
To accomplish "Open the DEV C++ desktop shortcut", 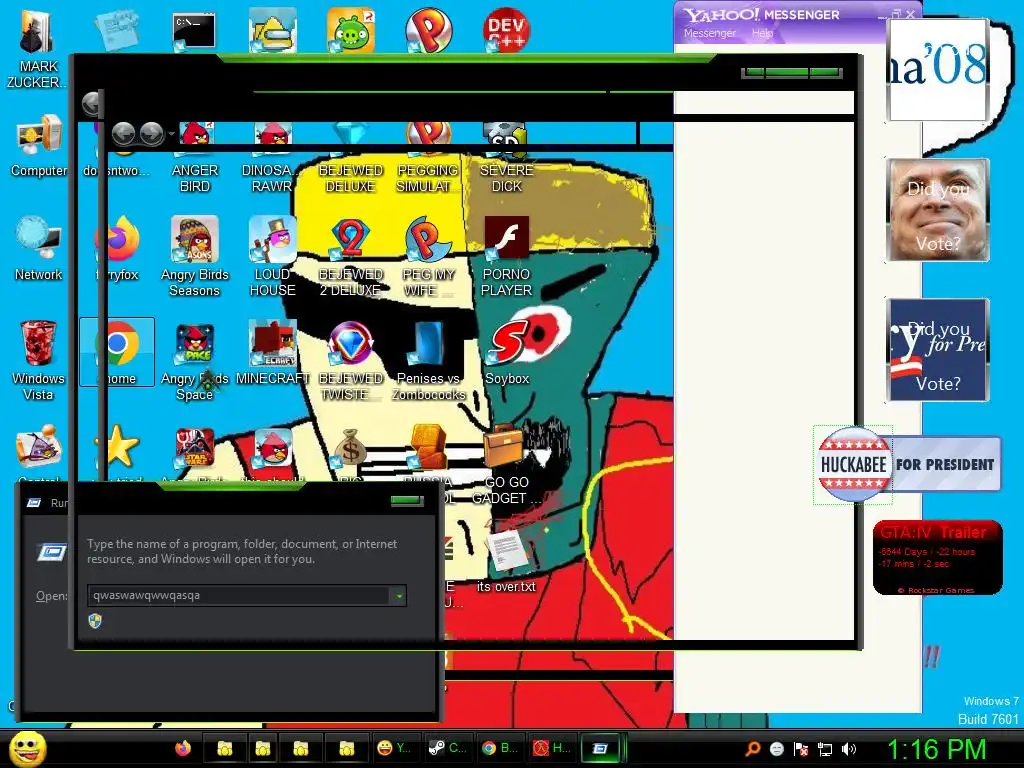I will 506,31.
